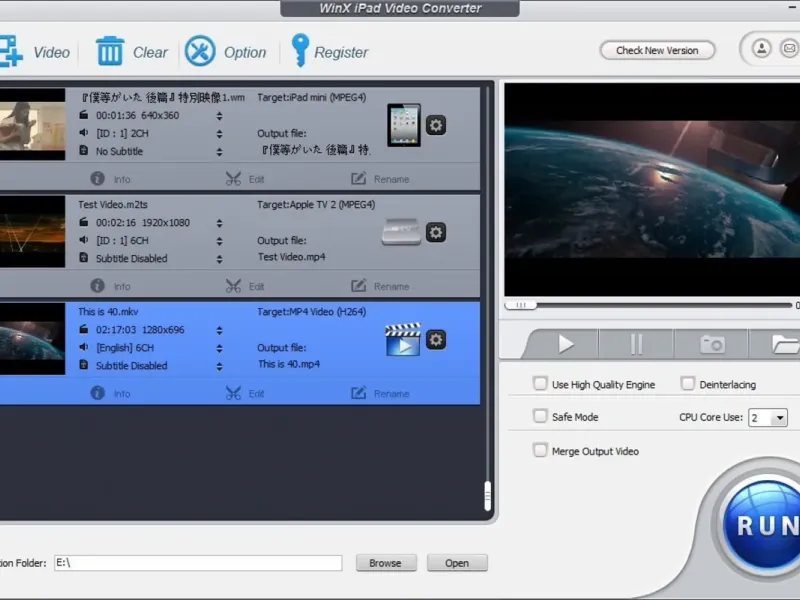Change audio track [English] 6CH selector

[x=219, y=348]
